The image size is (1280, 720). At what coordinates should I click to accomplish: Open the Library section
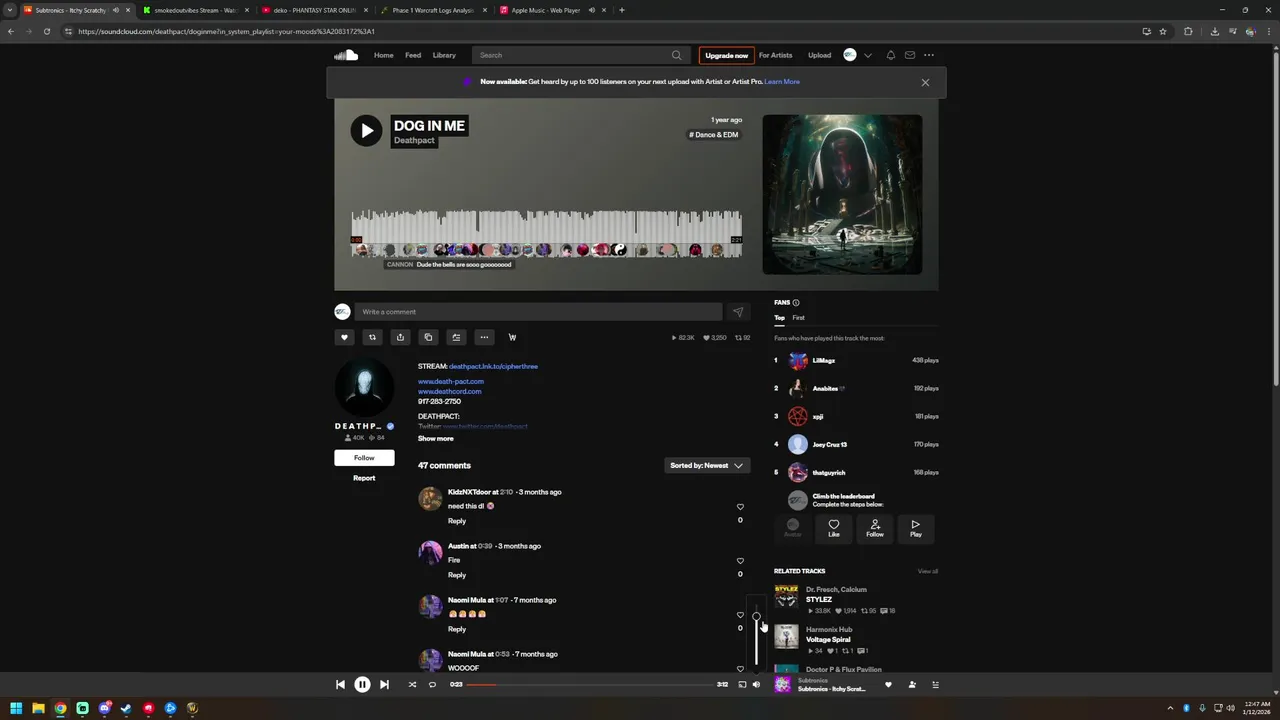point(444,55)
